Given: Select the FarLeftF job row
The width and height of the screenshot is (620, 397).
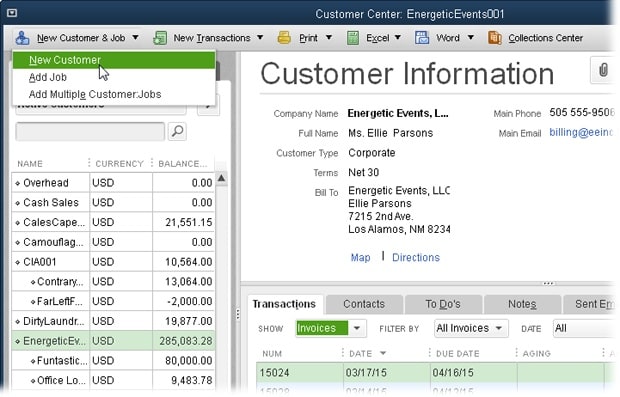Looking at the screenshot, I should [x=113, y=301].
